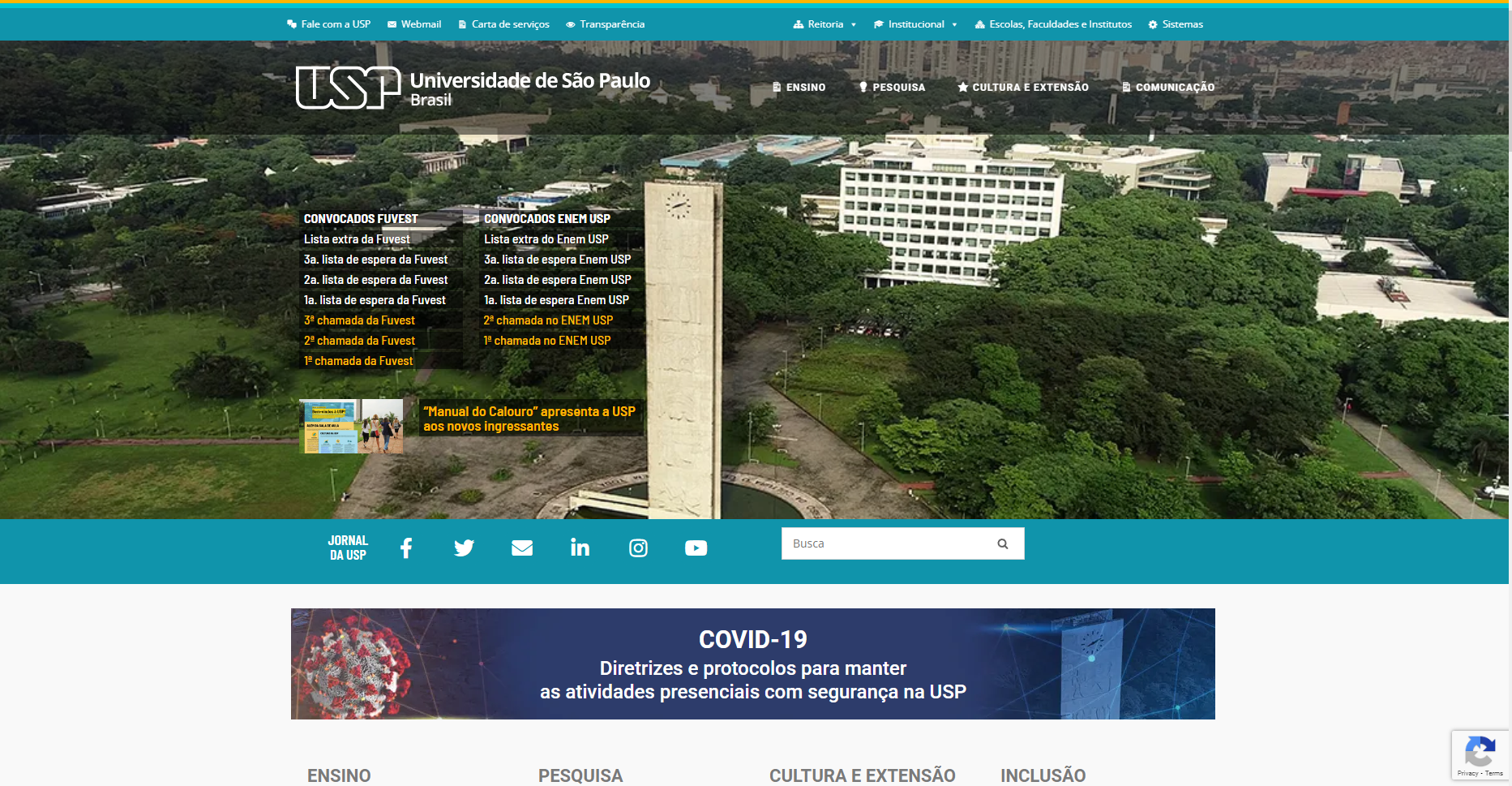1512x786 pixels.
Task: Click the search magnifier icon
Action: (1003, 543)
